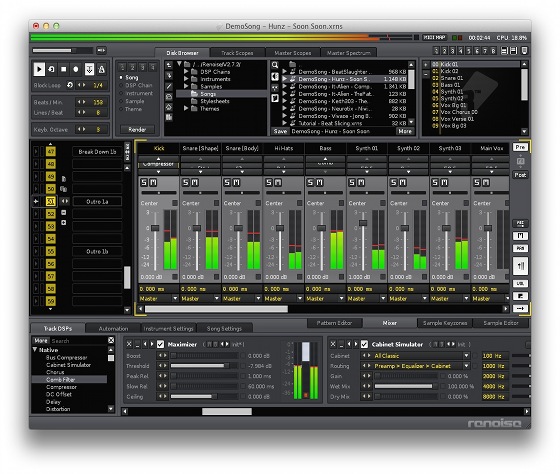The image size is (560, 474).
Task: Open the Pattern Editor tab
Action: pyautogui.click(x=334, y=323)
